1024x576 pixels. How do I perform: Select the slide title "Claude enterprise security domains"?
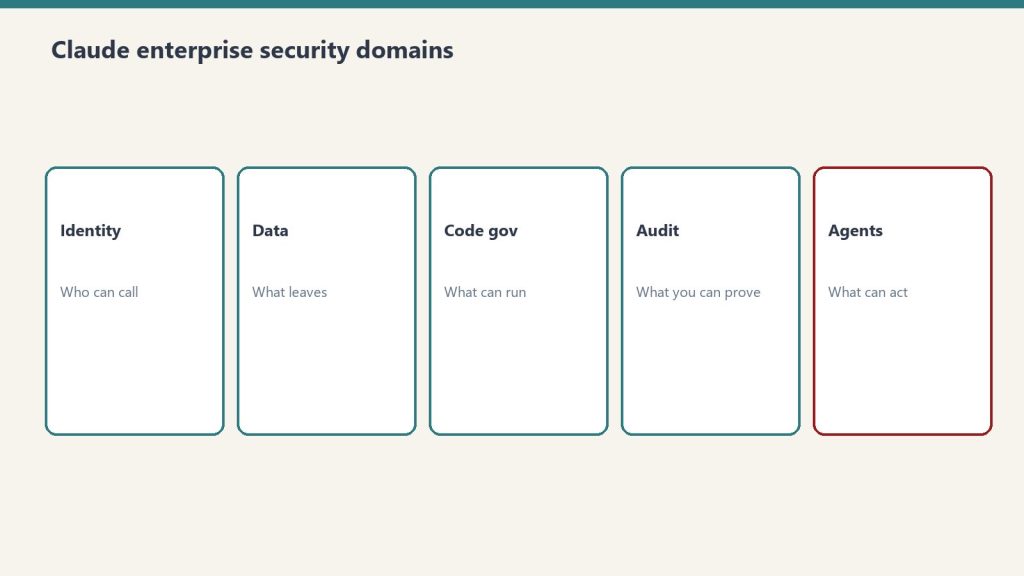click(x=252, y=50)
